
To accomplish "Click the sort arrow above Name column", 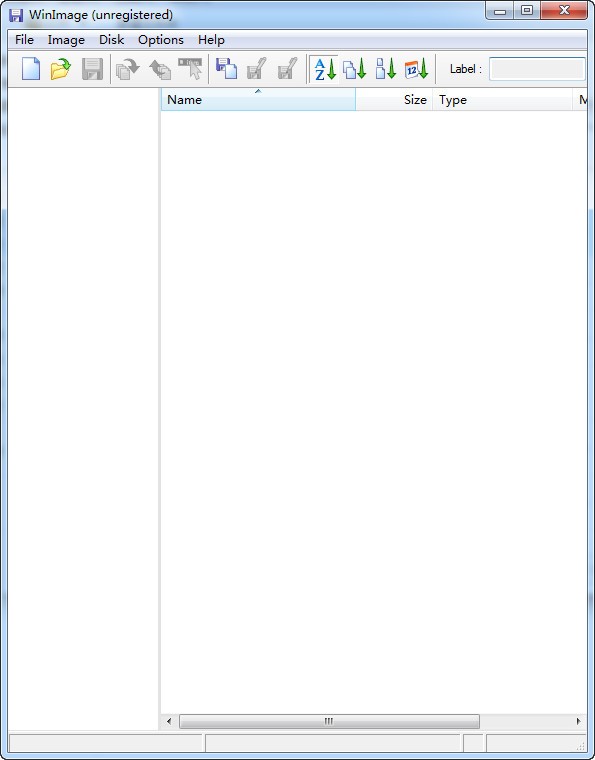I will [258, 91].
